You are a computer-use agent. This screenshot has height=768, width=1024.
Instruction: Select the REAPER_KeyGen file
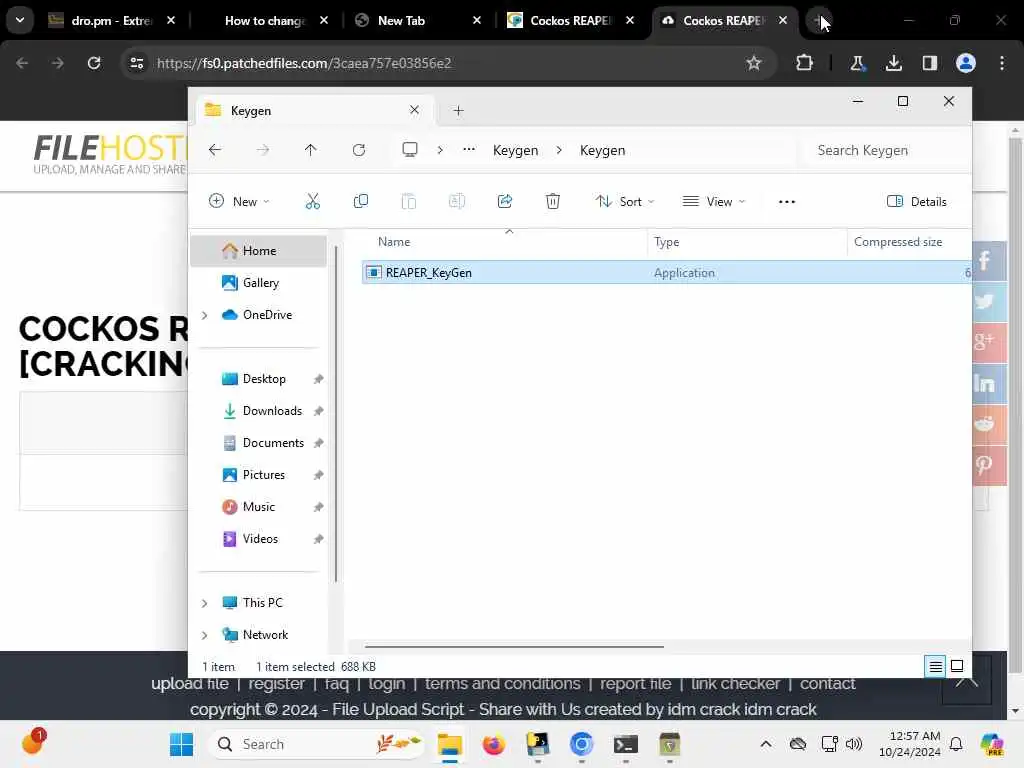point(666,272)
